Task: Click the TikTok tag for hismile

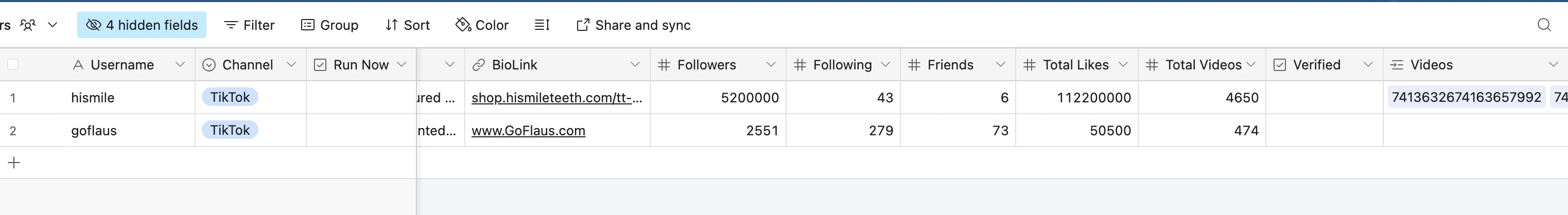Action: point(230,97)
